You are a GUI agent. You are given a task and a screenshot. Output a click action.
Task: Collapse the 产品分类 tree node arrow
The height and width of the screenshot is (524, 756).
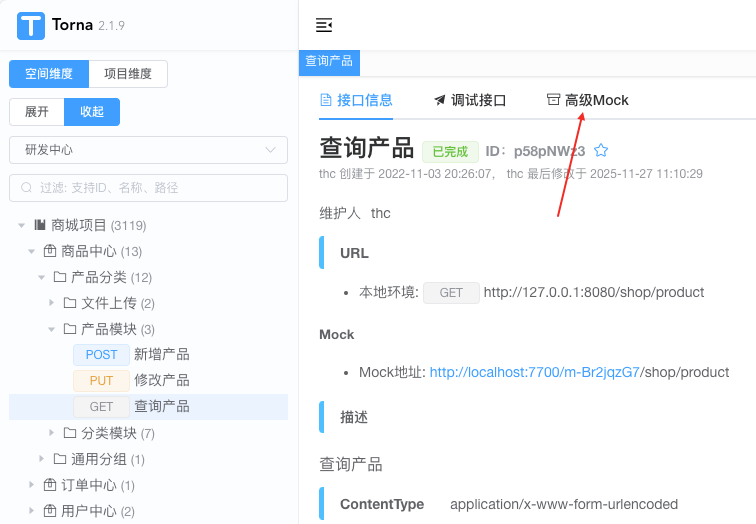click(41, 277)
